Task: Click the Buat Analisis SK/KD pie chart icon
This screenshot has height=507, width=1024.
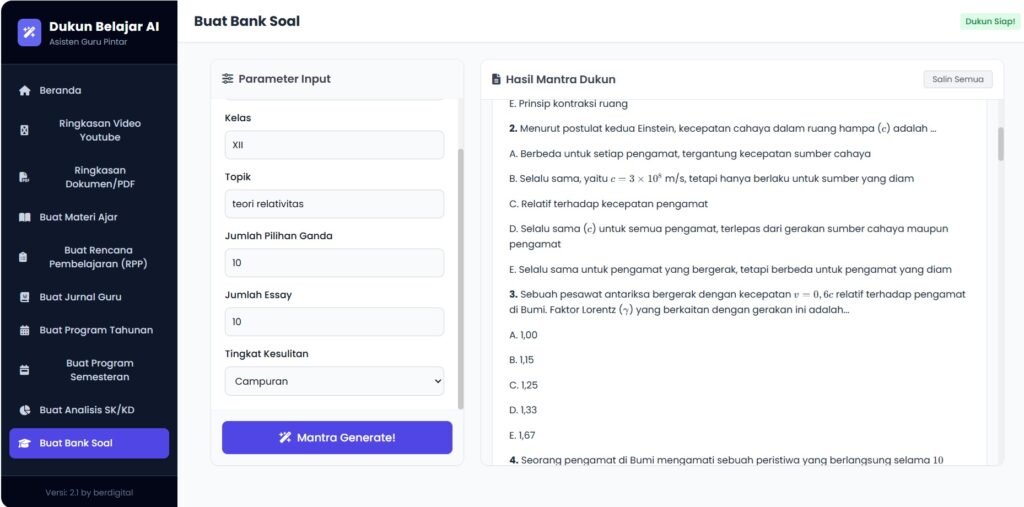Action: 25,410
